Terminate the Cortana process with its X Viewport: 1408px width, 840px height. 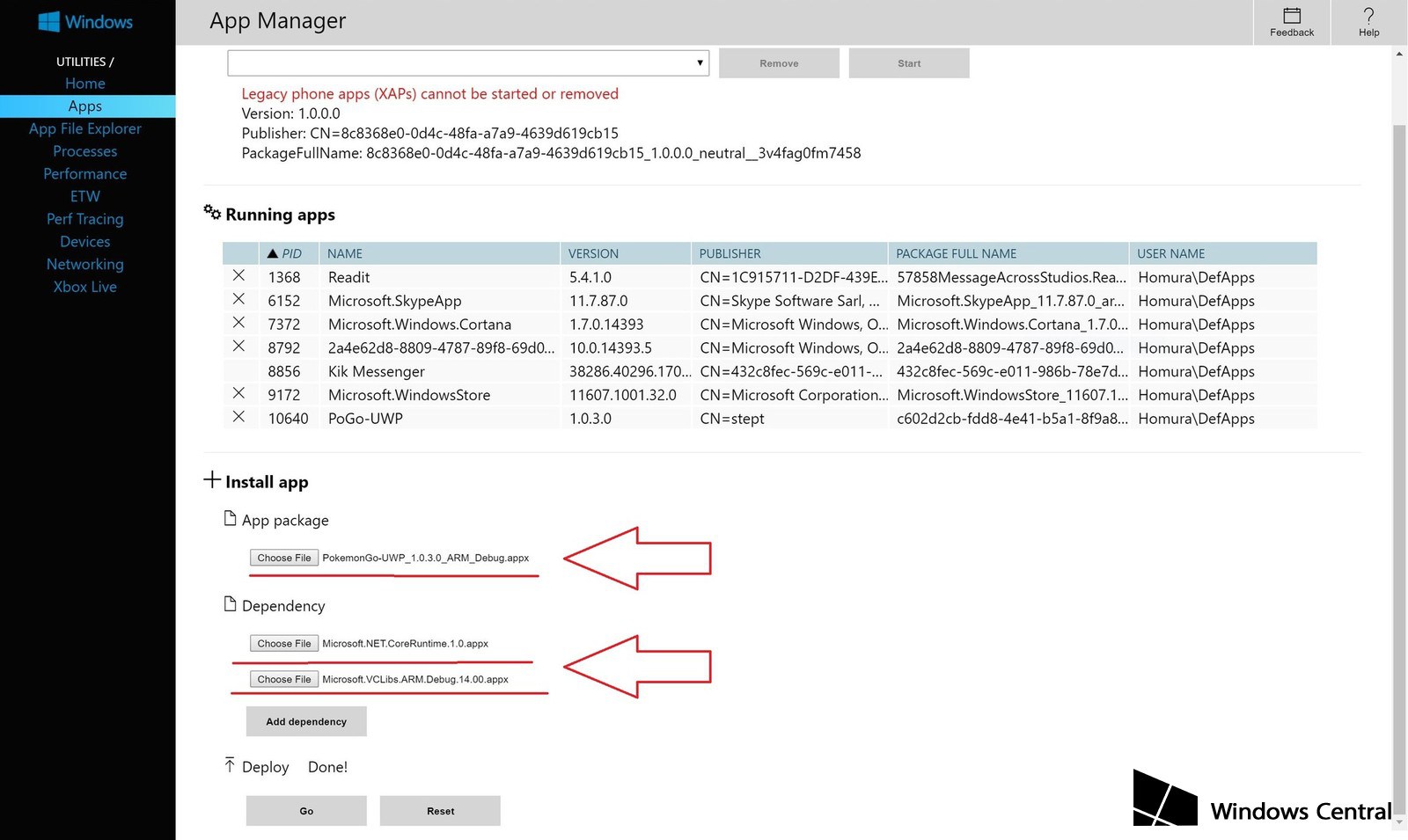coord(238,324)
